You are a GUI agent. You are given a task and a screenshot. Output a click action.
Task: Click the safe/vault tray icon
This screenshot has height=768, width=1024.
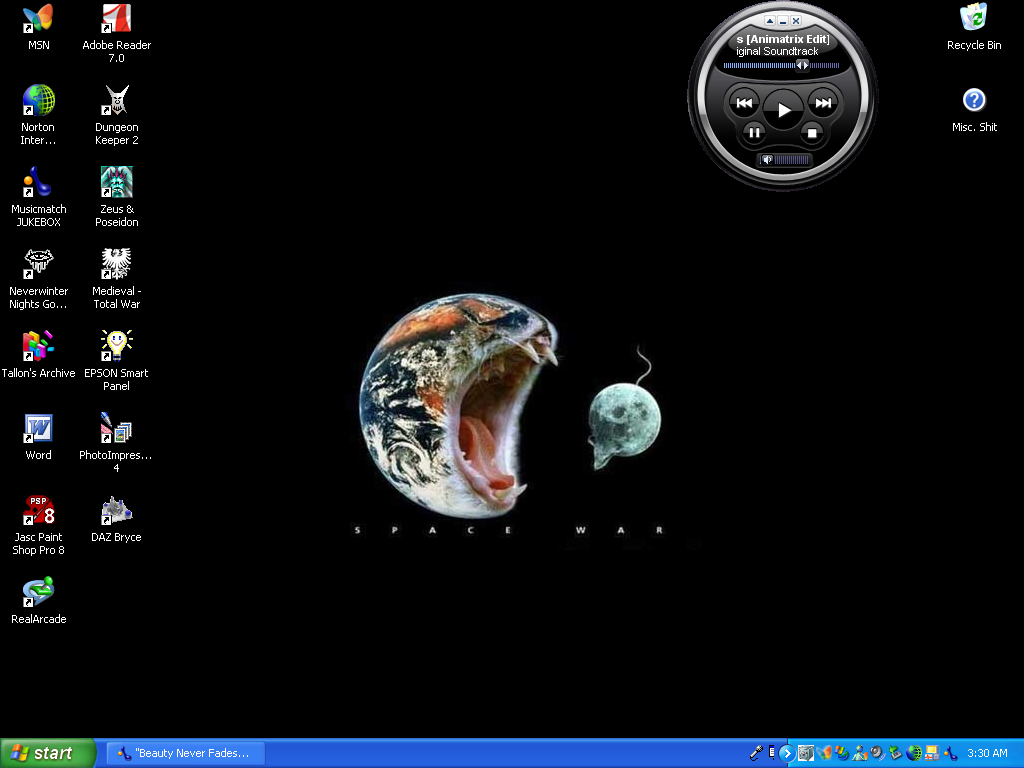[806, 754]
